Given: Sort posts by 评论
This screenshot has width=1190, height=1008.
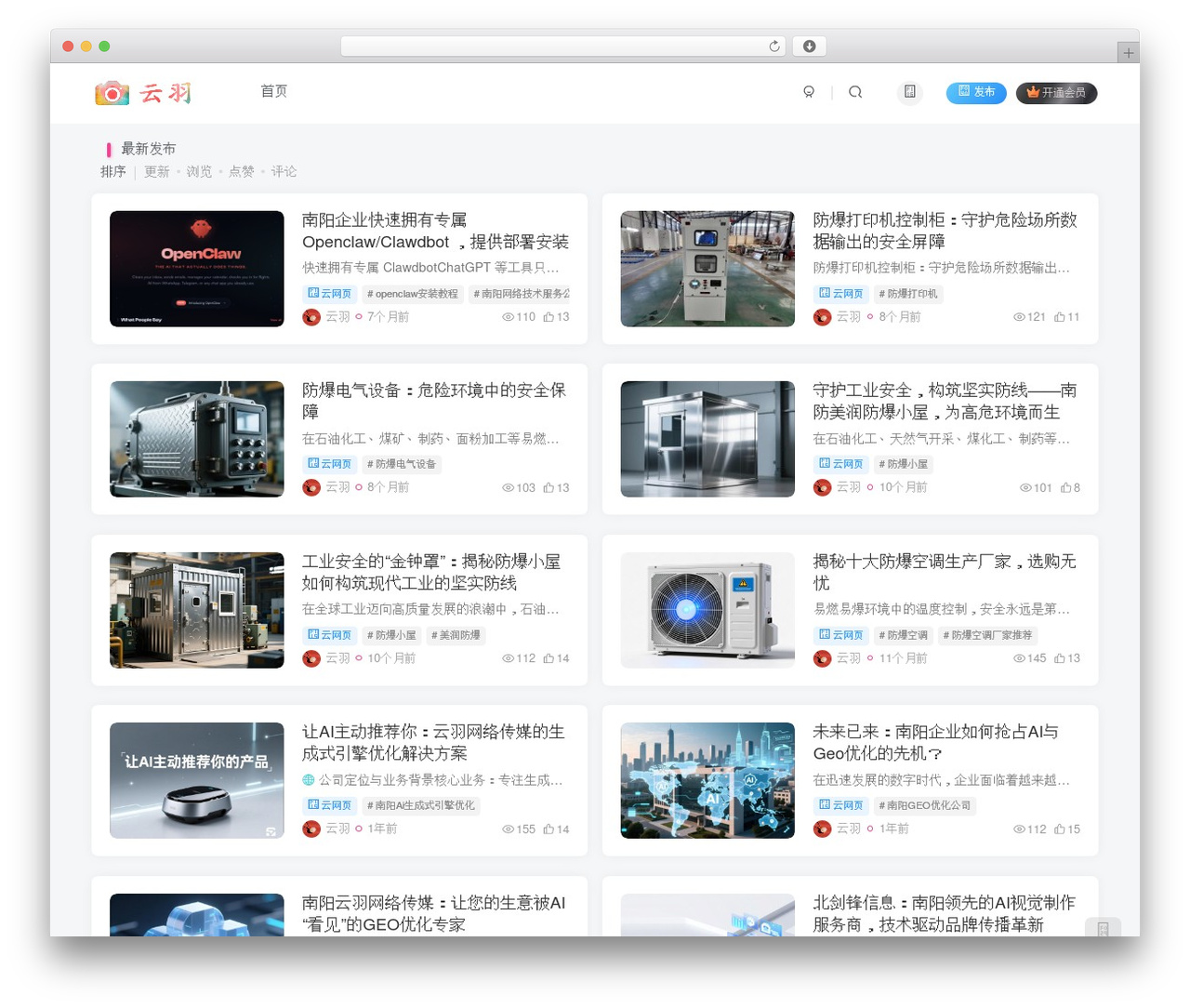Looking at the screenshot, I should [x=284, y=172].
